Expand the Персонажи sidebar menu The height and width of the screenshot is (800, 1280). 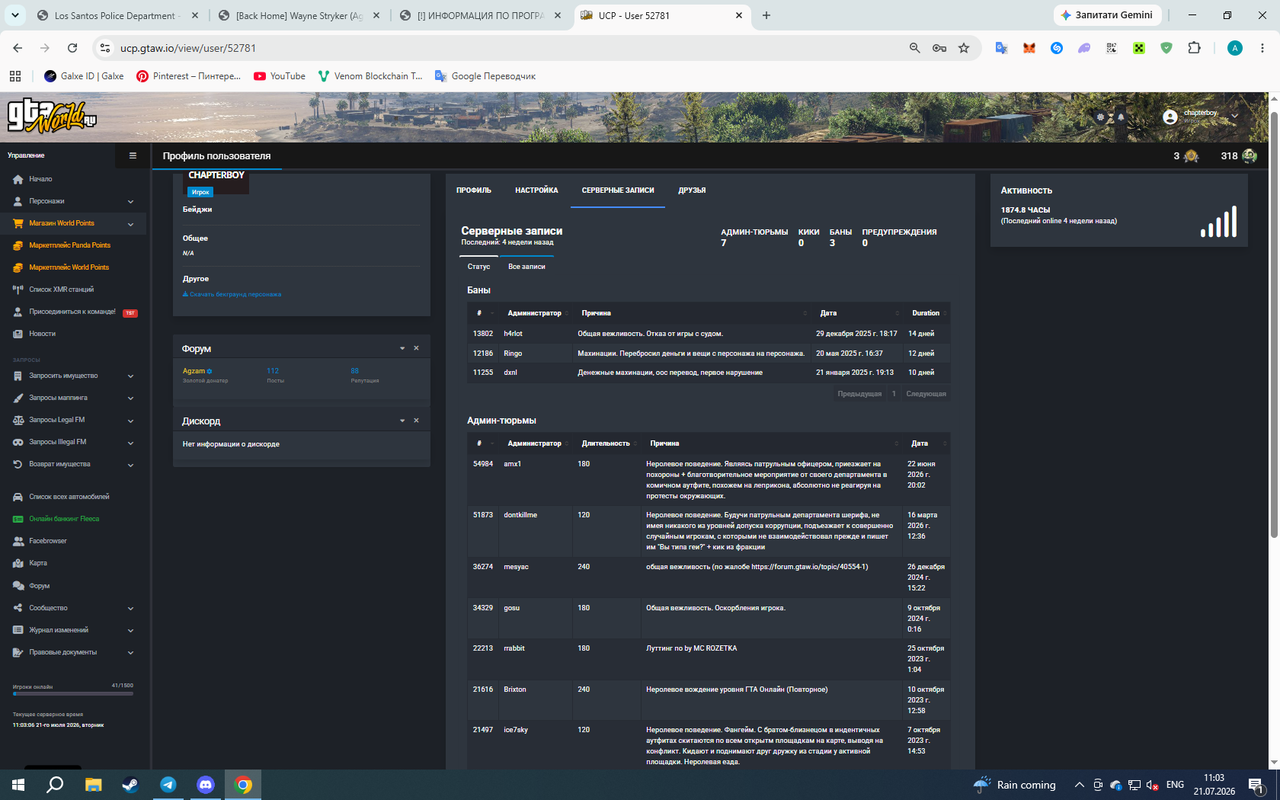73,201
